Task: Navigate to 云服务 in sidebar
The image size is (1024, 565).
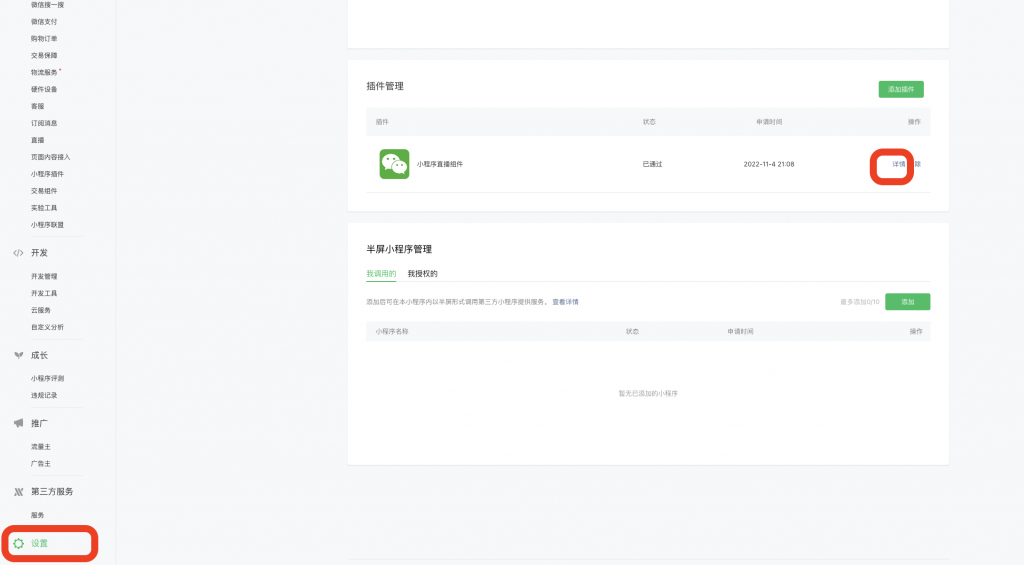Action: click(x=41, y=310)
